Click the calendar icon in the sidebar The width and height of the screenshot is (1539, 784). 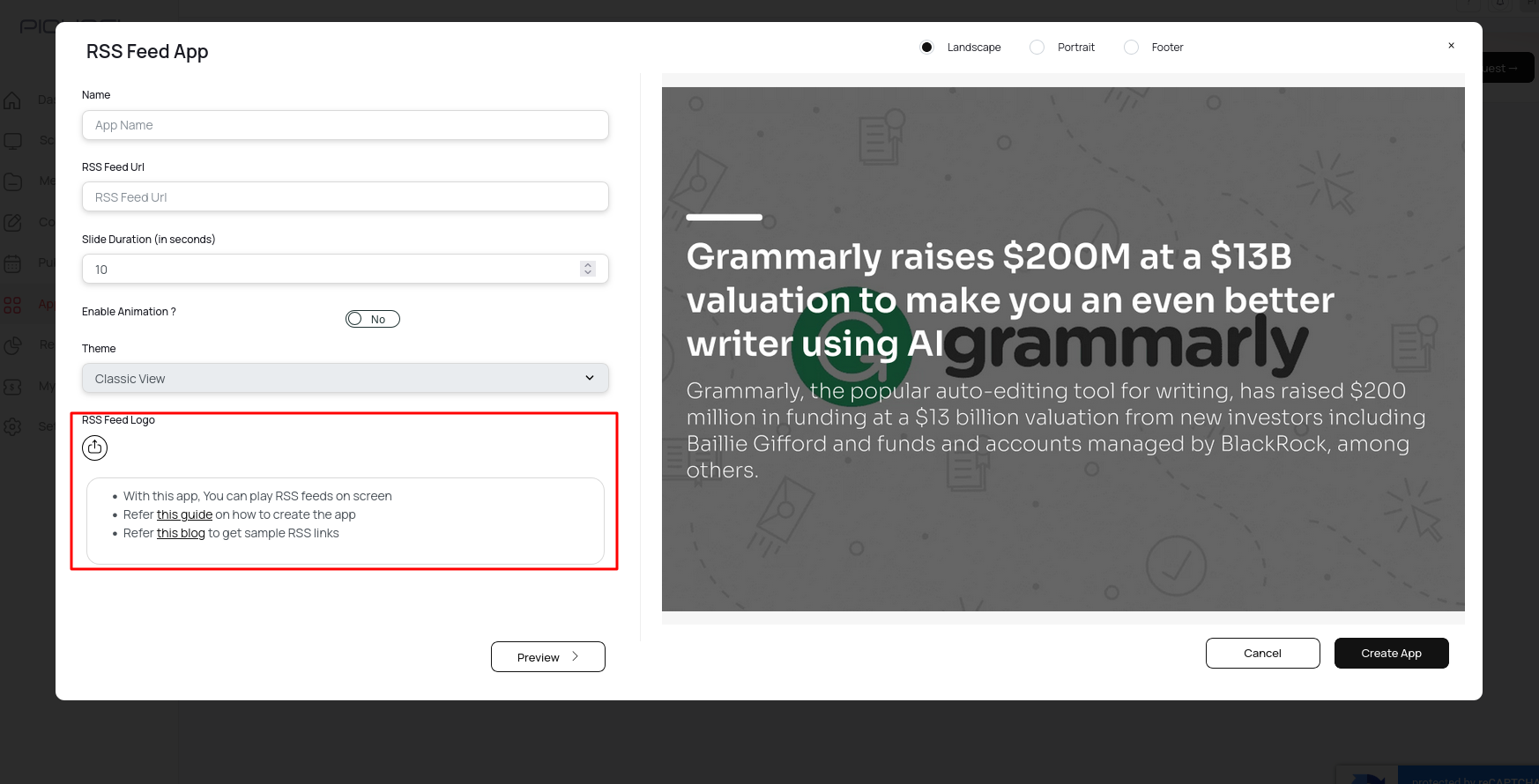(x=12, y=263)
